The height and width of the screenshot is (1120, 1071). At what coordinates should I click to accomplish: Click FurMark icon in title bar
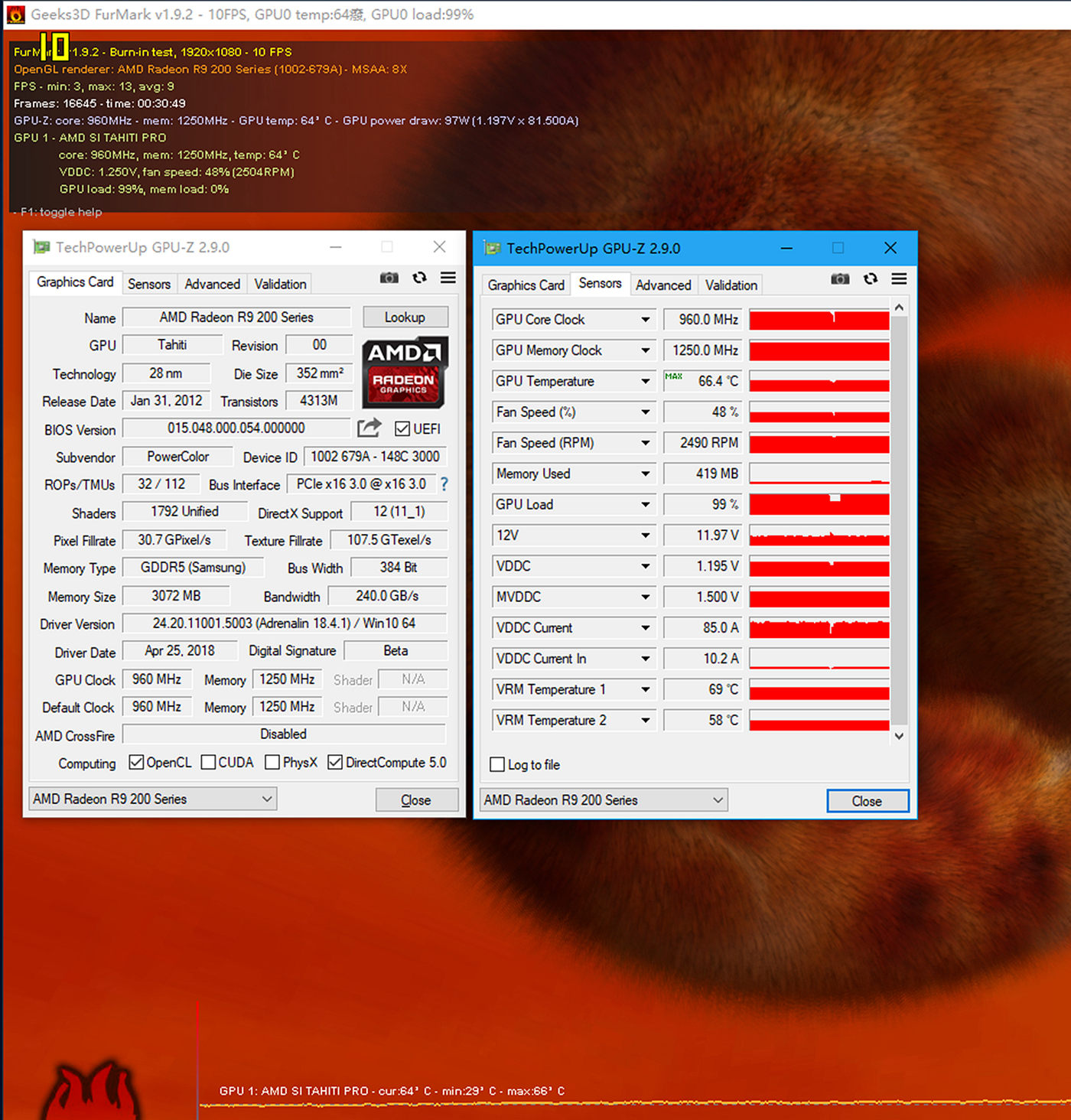click(15, 15)
